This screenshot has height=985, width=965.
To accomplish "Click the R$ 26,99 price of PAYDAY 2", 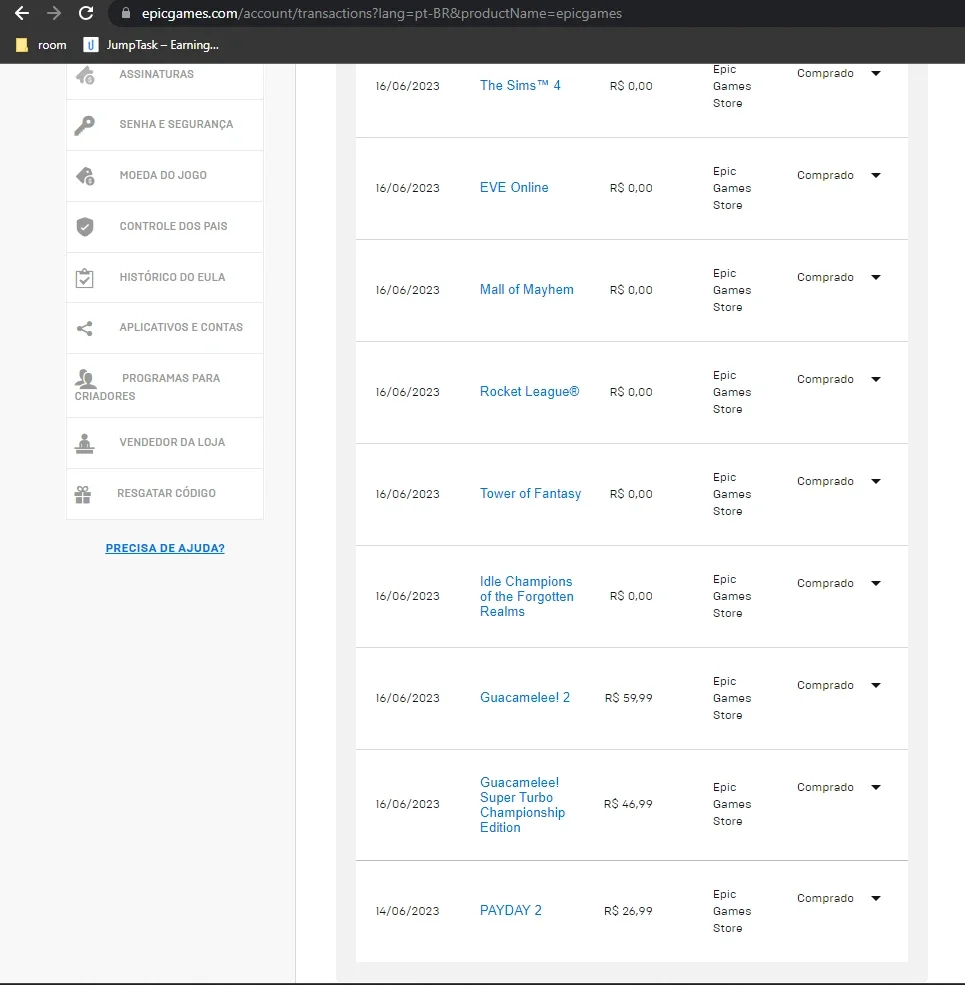I will pos(628,911).
